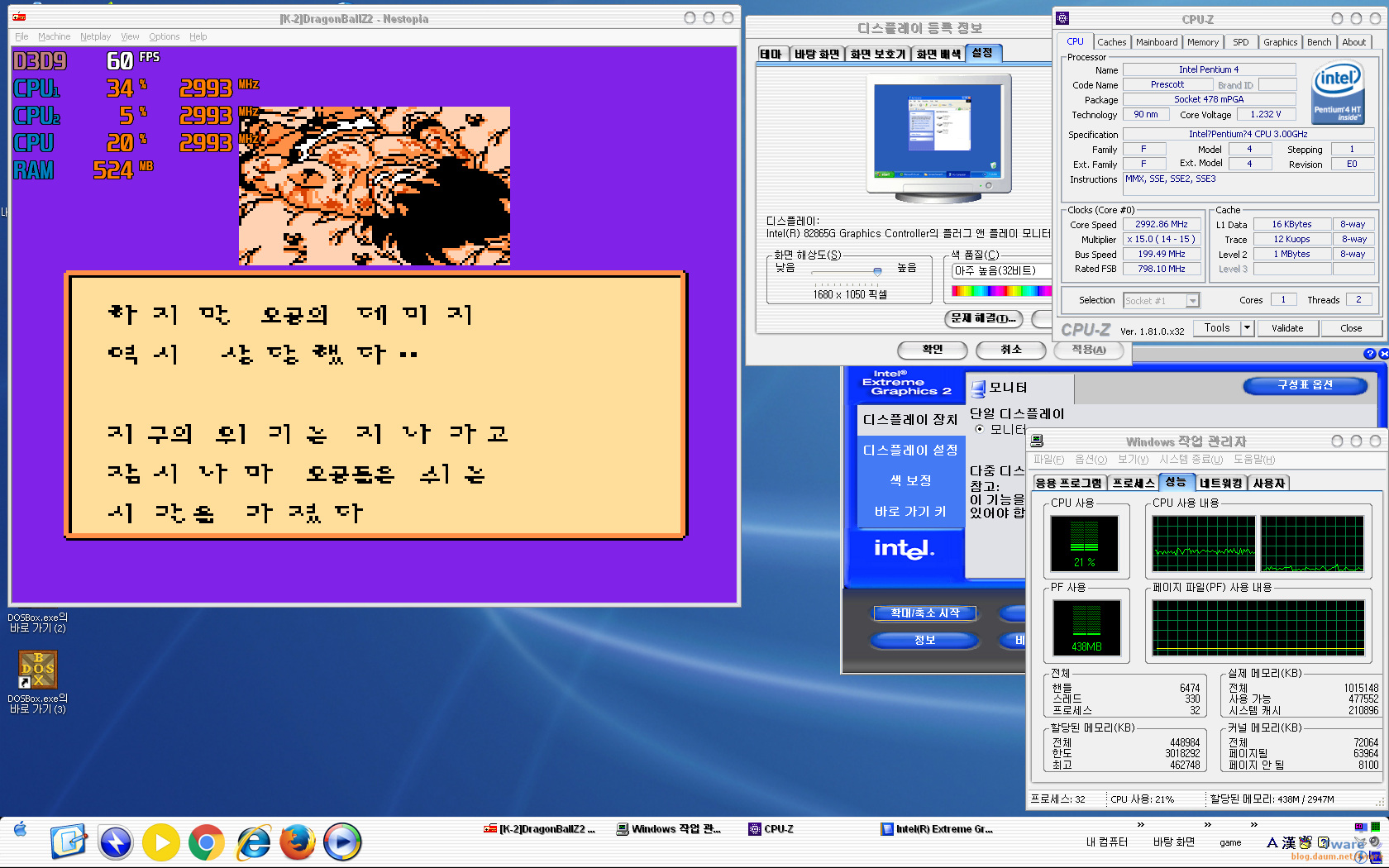Select 디스플레이 설정 in Intel sidebar
1389x868 pixels.
[910, 450]
